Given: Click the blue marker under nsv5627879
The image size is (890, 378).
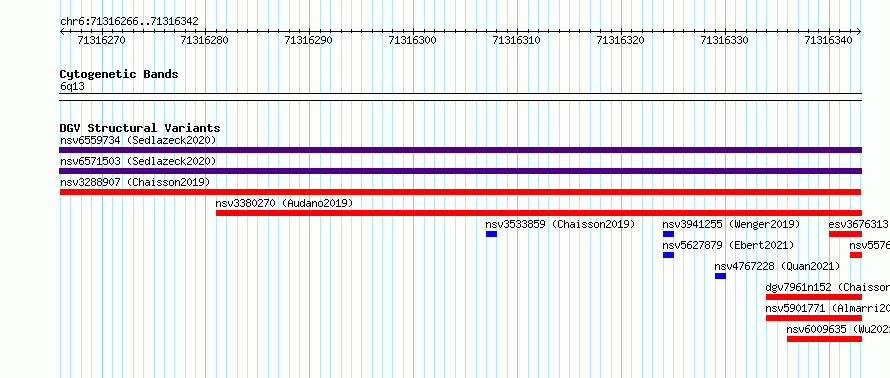Looking at the screenshot, I should pyautogui.click(x=669, y=255).
